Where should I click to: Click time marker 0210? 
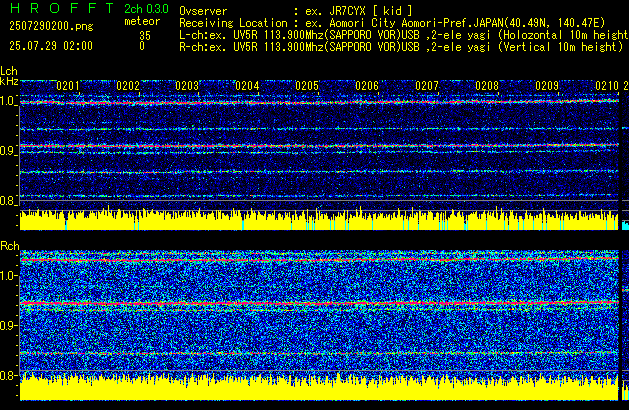click(607, 86)
